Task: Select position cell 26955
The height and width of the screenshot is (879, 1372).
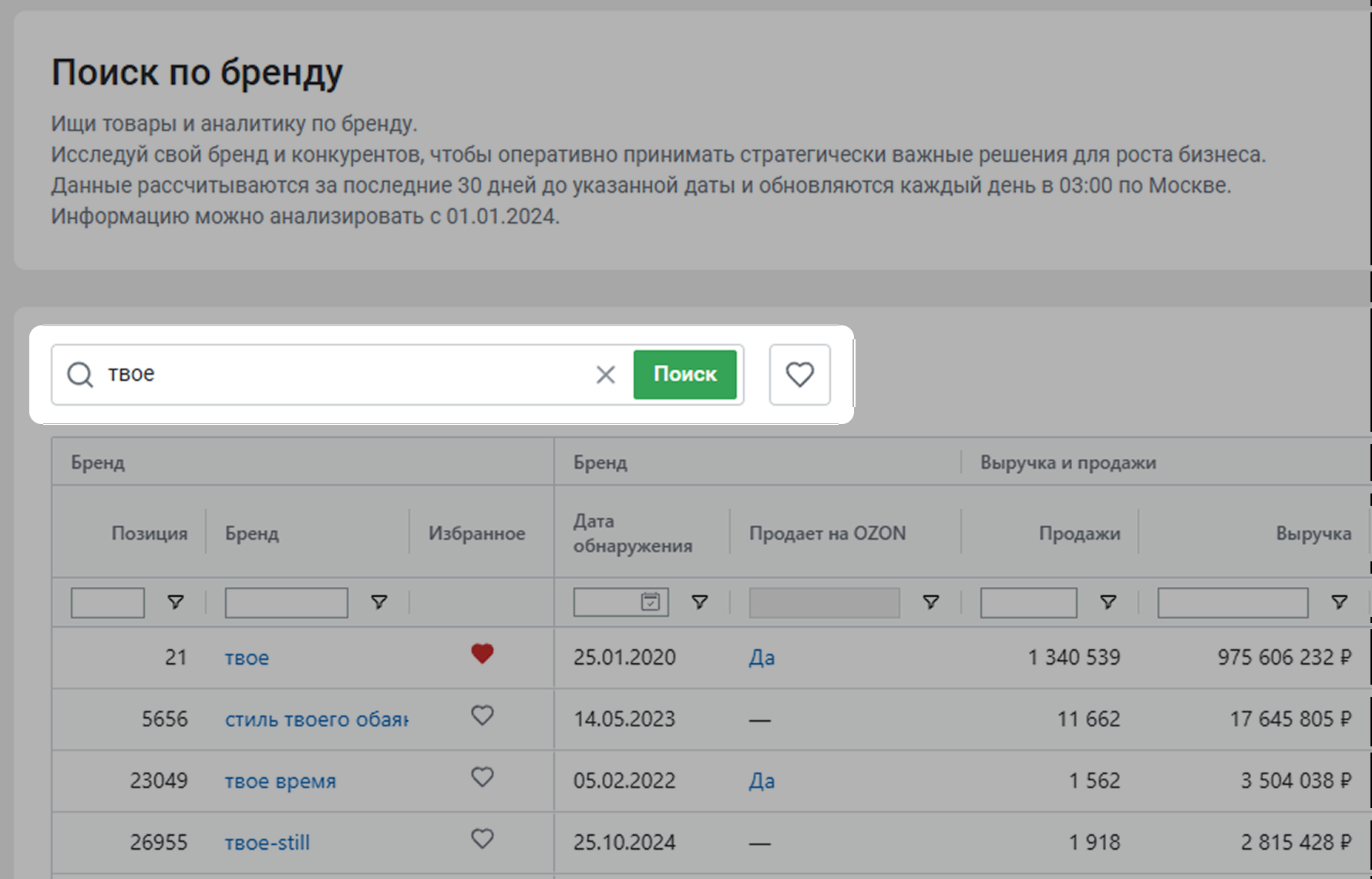Action: click(159, 843)
